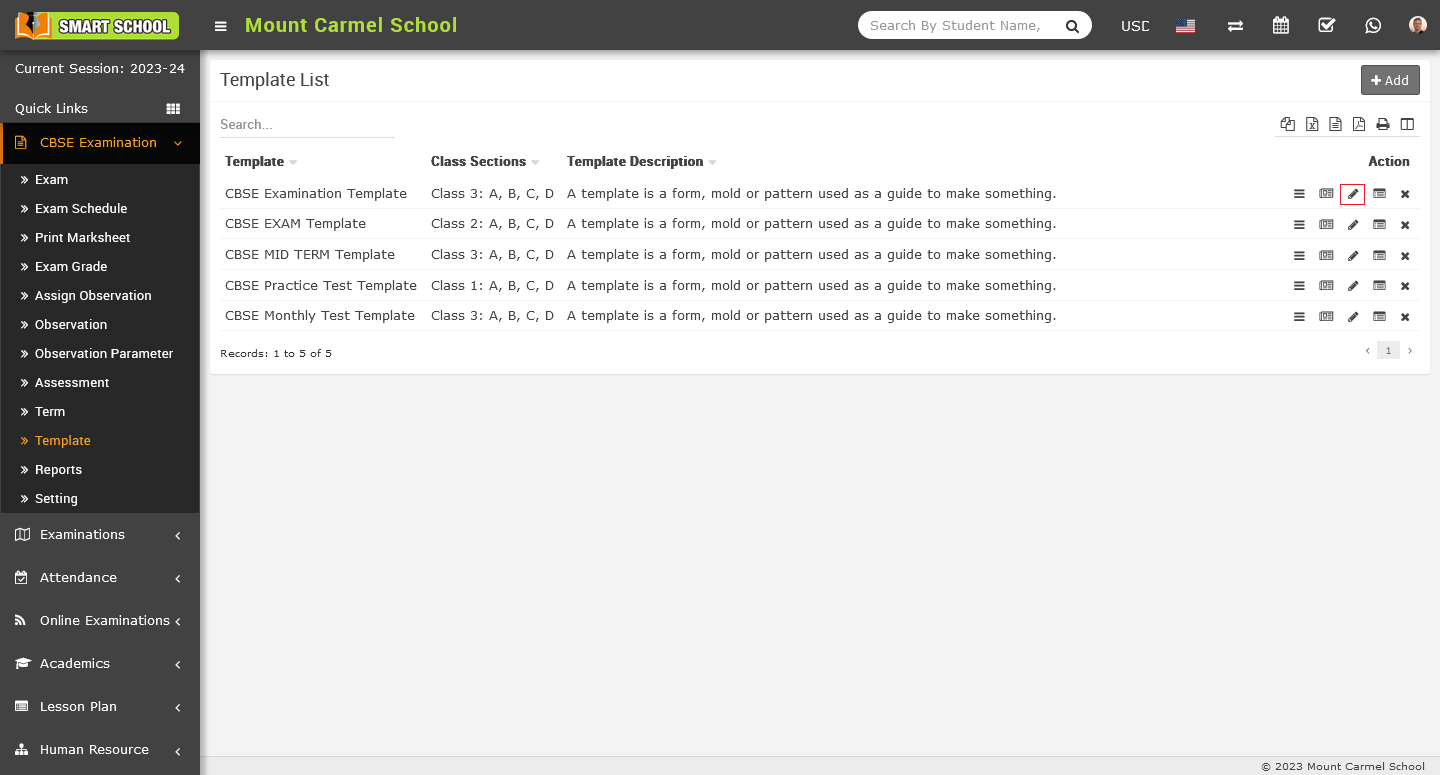The image size is (1440, 775).
Task: Go to Print Marksheet menu item
Action: pos(82,238)
